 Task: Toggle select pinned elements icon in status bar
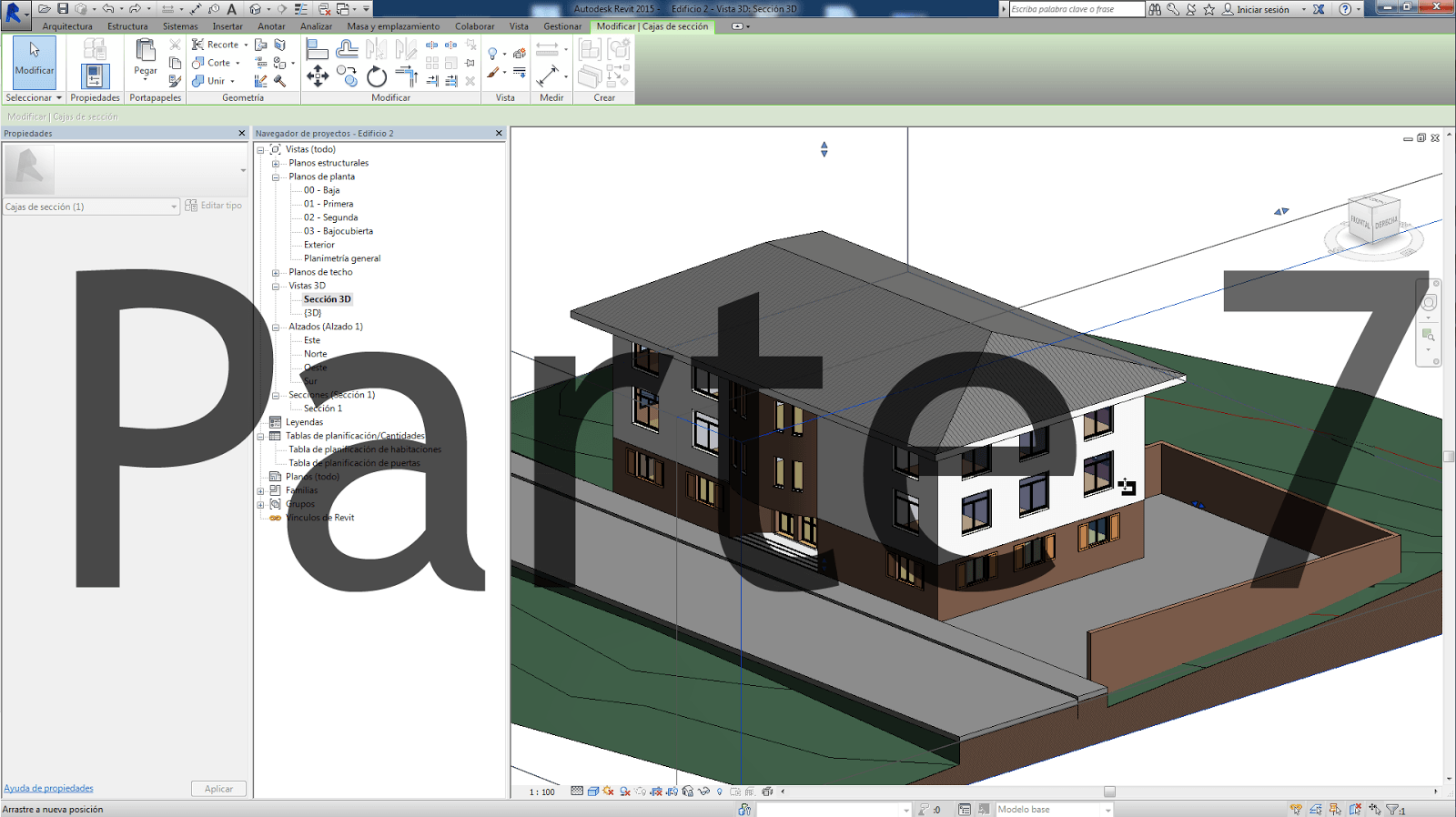(1335, 810)
